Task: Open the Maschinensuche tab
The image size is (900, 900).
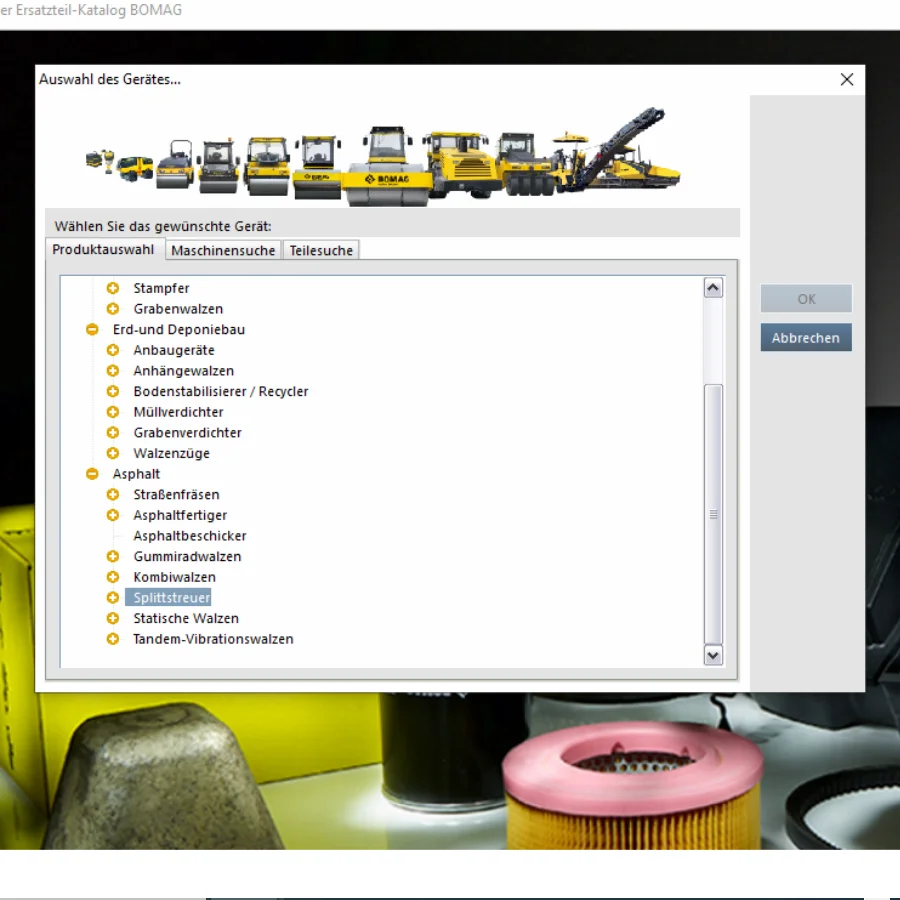Action: coord(223,251)
